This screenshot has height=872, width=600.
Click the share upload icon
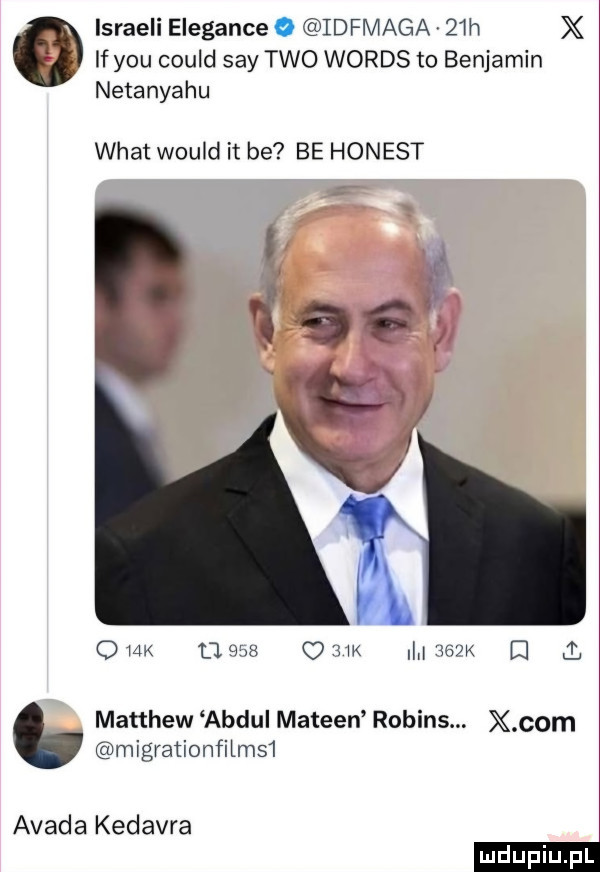(572, 648)
